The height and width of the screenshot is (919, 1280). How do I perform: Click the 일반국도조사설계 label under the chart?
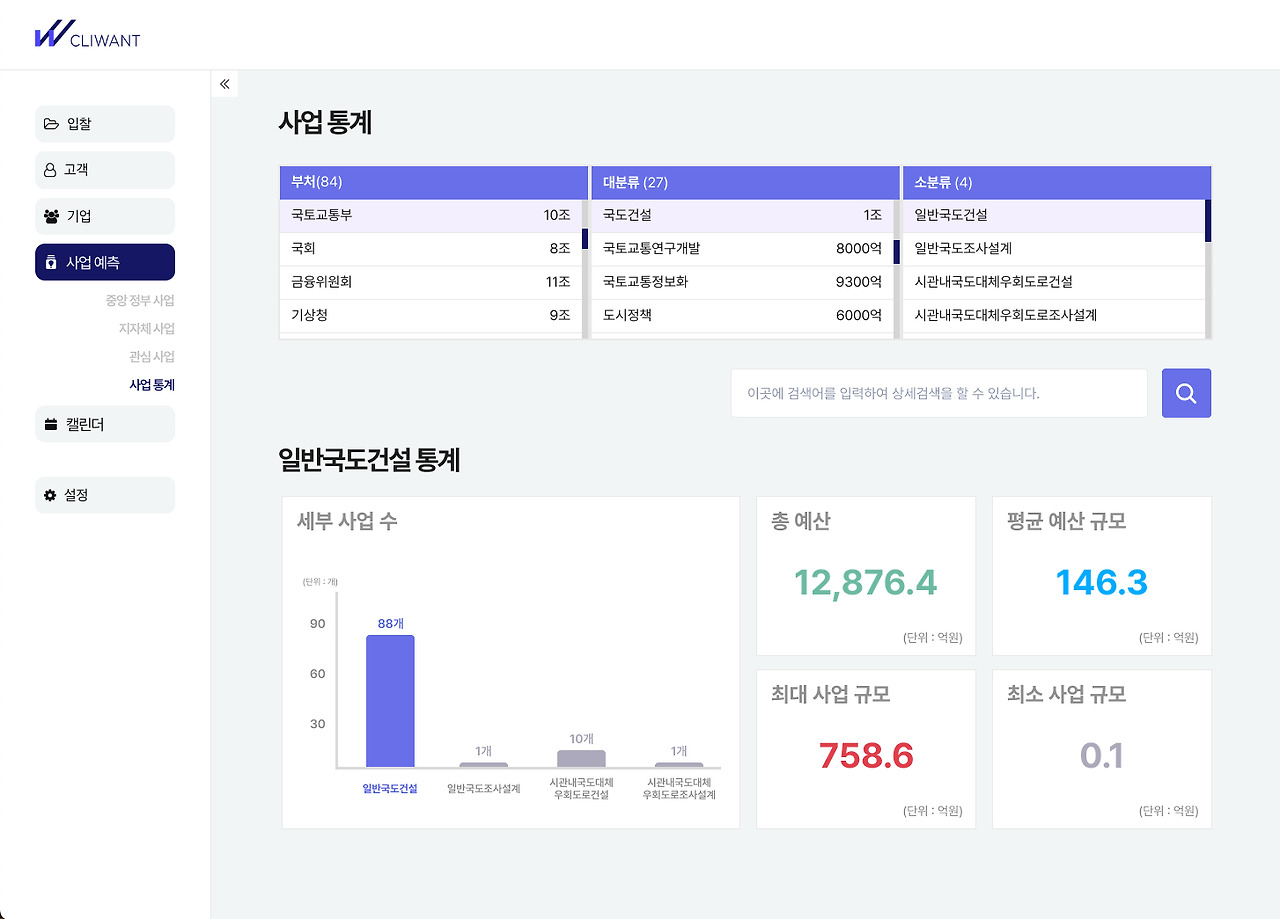tap(484, 789)
